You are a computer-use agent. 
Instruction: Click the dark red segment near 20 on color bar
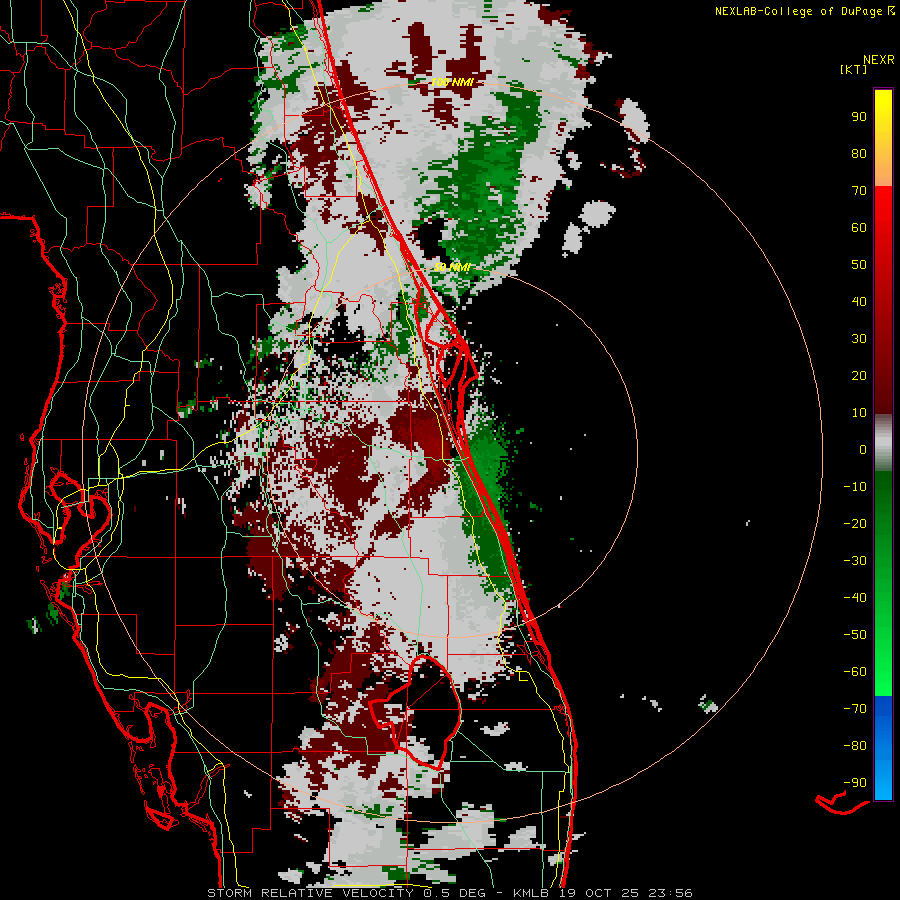point(883,376)
